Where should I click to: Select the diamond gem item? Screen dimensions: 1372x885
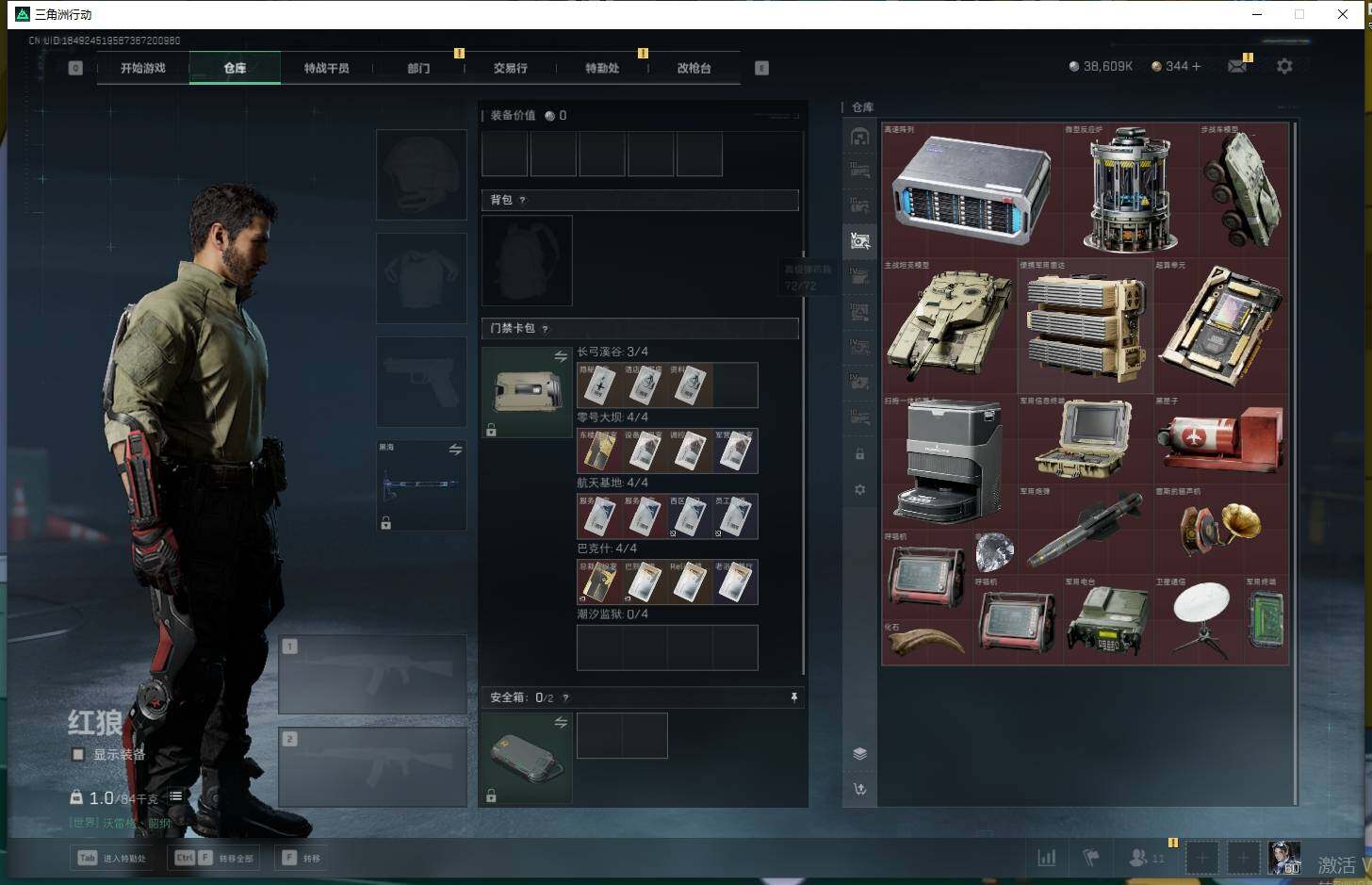click(995, 551)
